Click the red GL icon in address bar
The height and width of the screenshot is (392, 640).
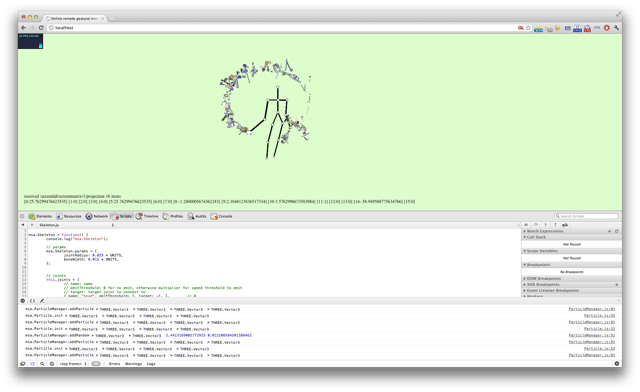click(x=521, y=28)
